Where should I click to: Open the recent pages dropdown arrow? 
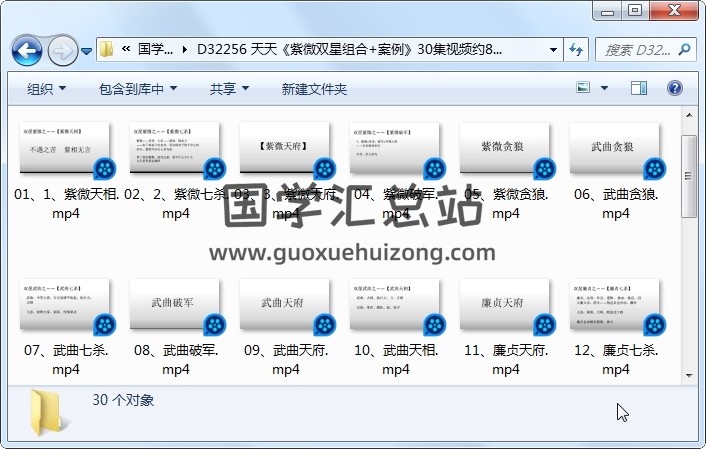(87, 50)
